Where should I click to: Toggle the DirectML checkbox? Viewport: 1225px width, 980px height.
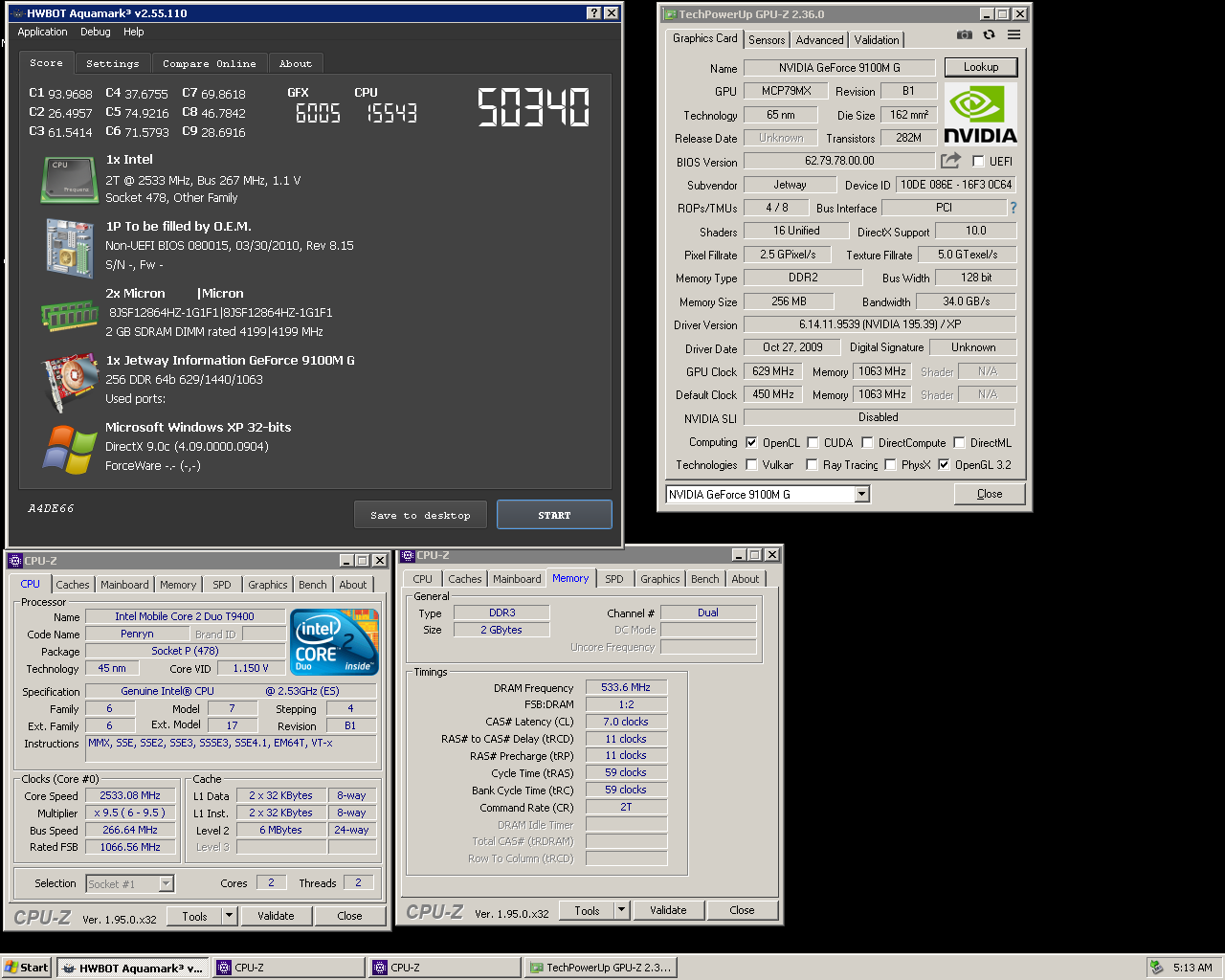(959, 443)
